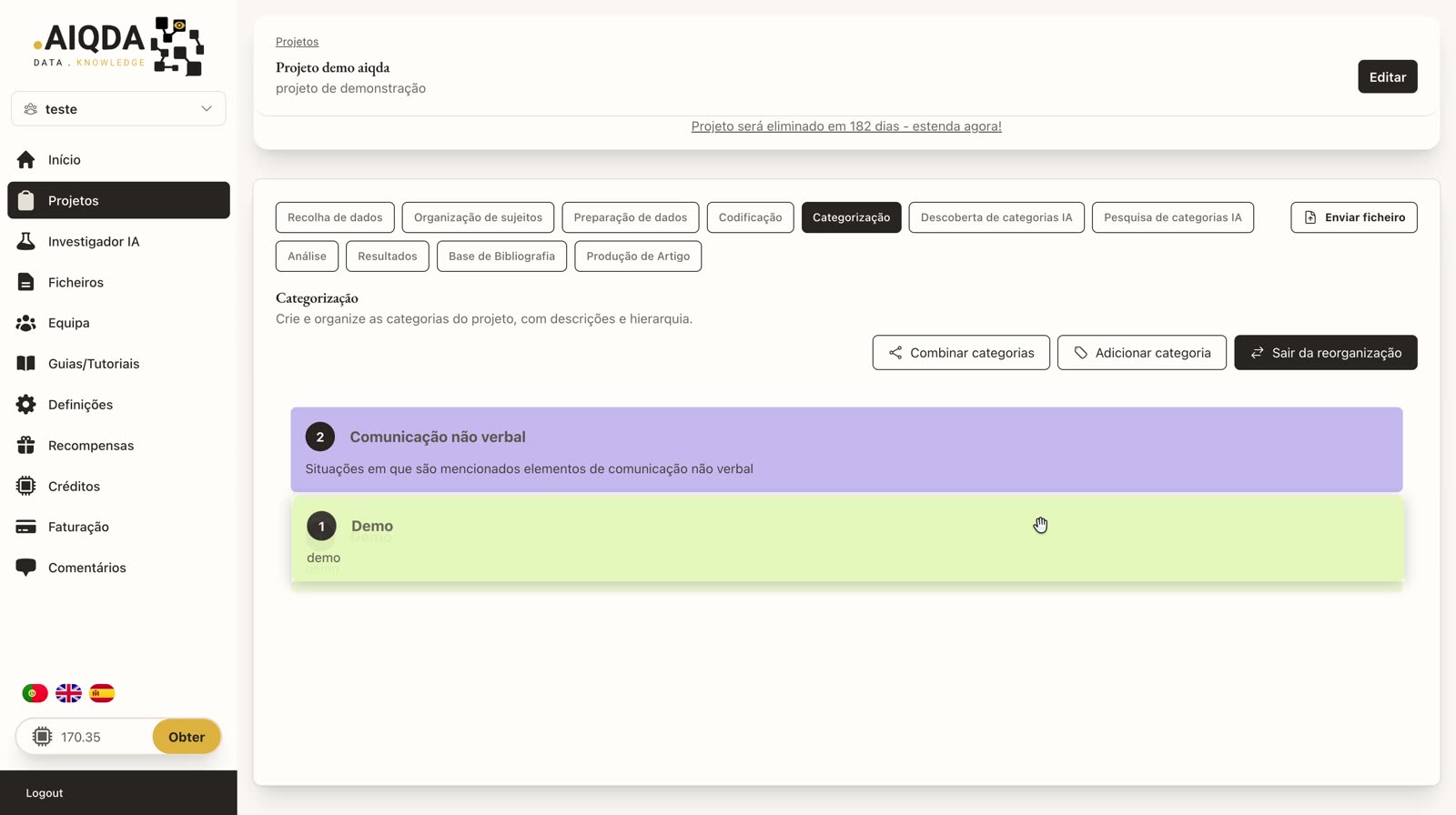The height and width of the screenshot is (815, 1456).
Task: Click the Definições gear icon
Action: [25, 404]
